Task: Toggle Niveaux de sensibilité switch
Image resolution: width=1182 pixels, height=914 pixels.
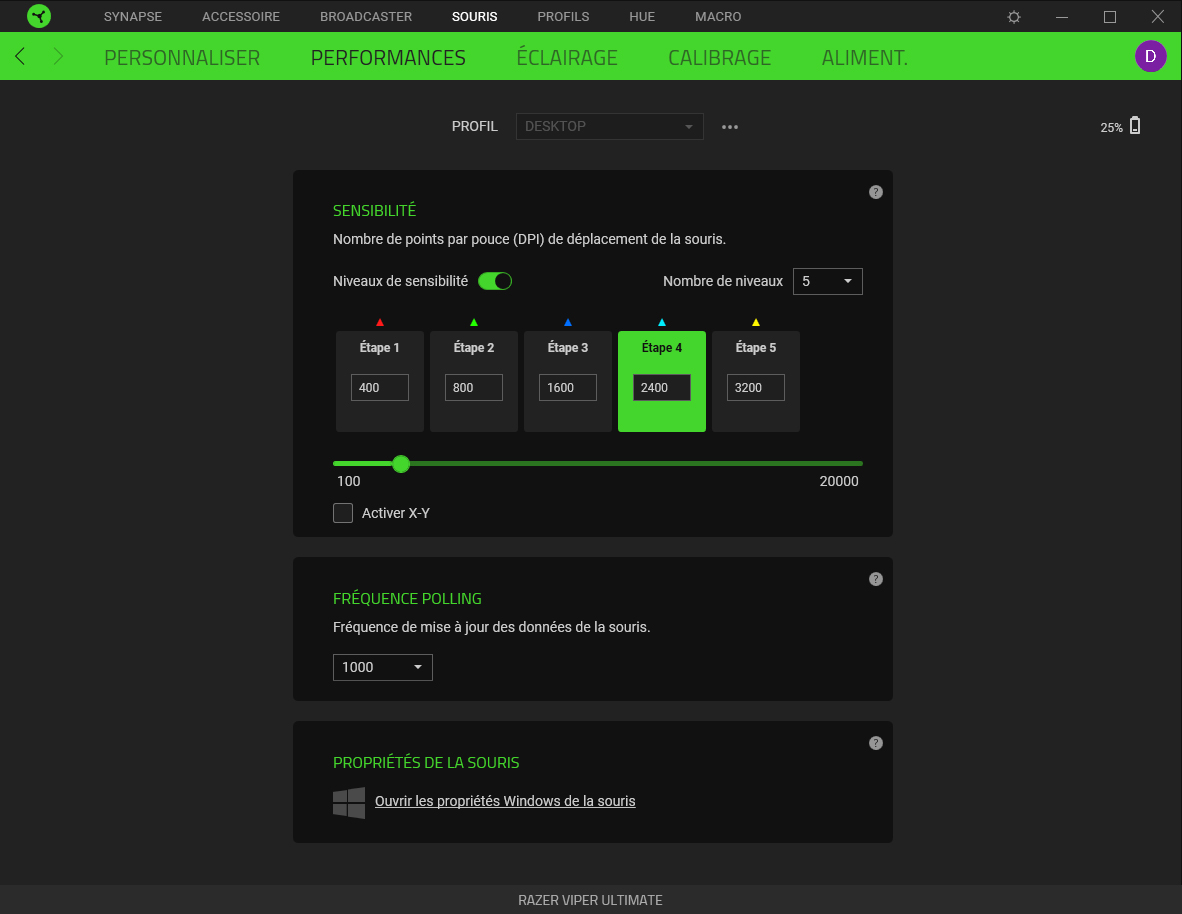Action: (495, 281)
